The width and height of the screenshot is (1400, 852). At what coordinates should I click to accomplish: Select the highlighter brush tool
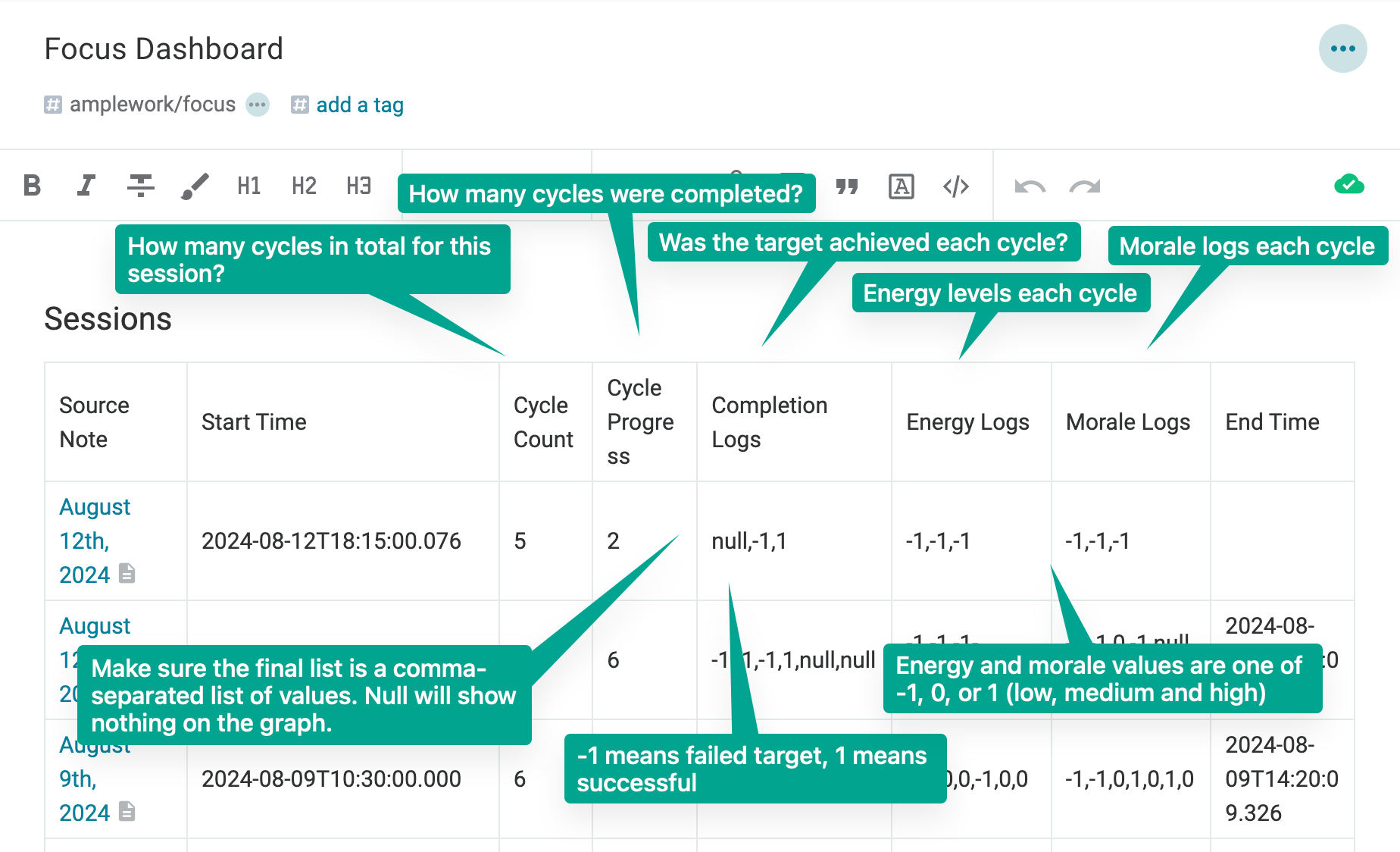coord(195,186)
